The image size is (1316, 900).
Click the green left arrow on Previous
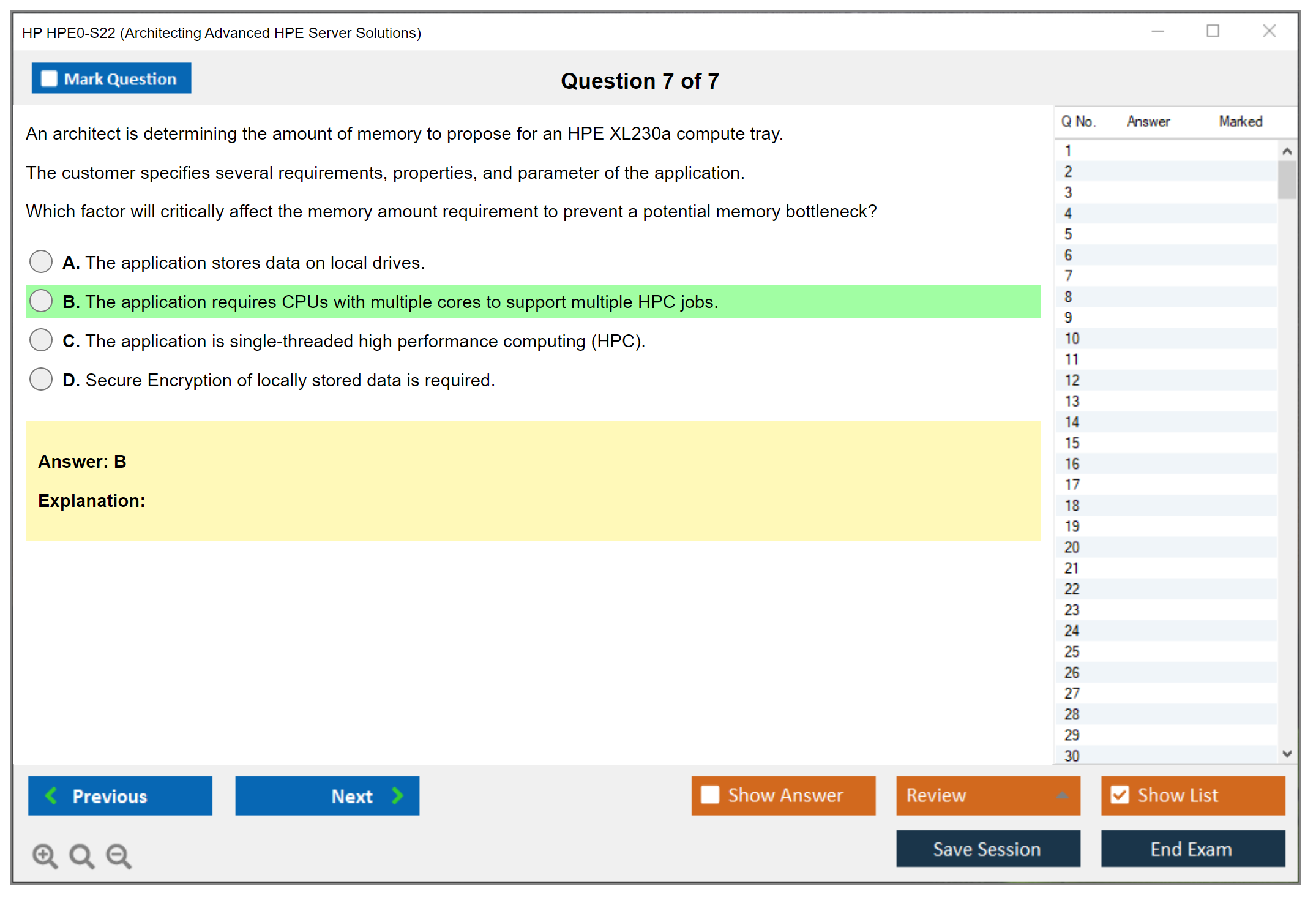point(51,795)
